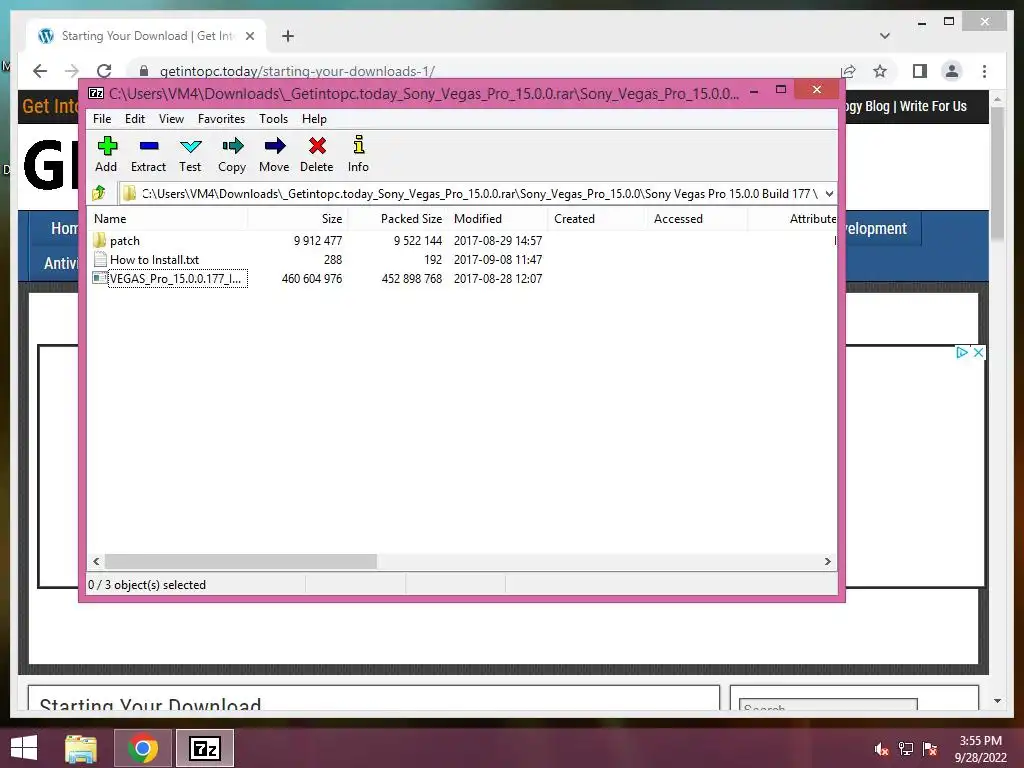This screenshot has width=1024, height=768.
Task: Run the Test archive tool
Action: 191,146
